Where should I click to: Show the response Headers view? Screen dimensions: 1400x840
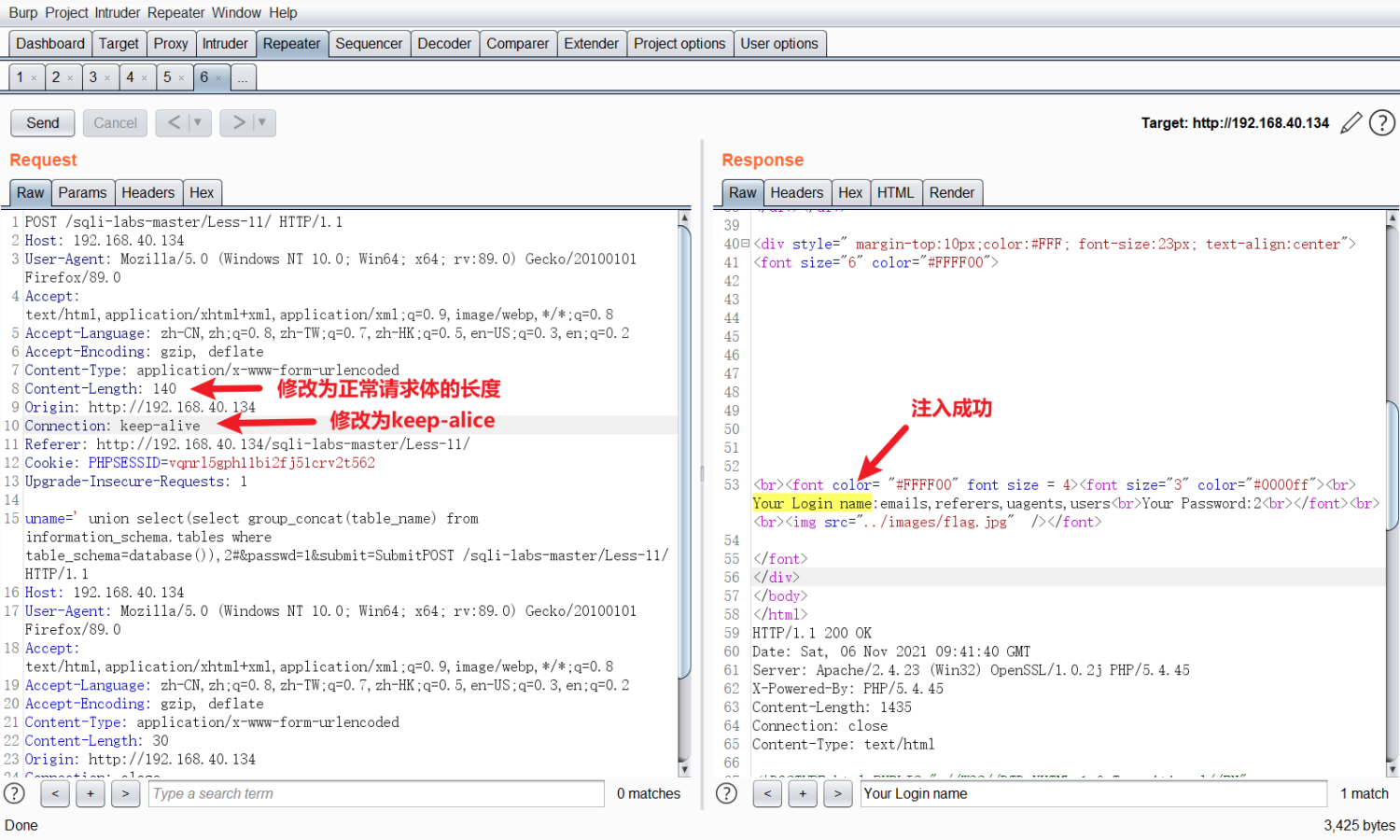(x=797, y=193)
